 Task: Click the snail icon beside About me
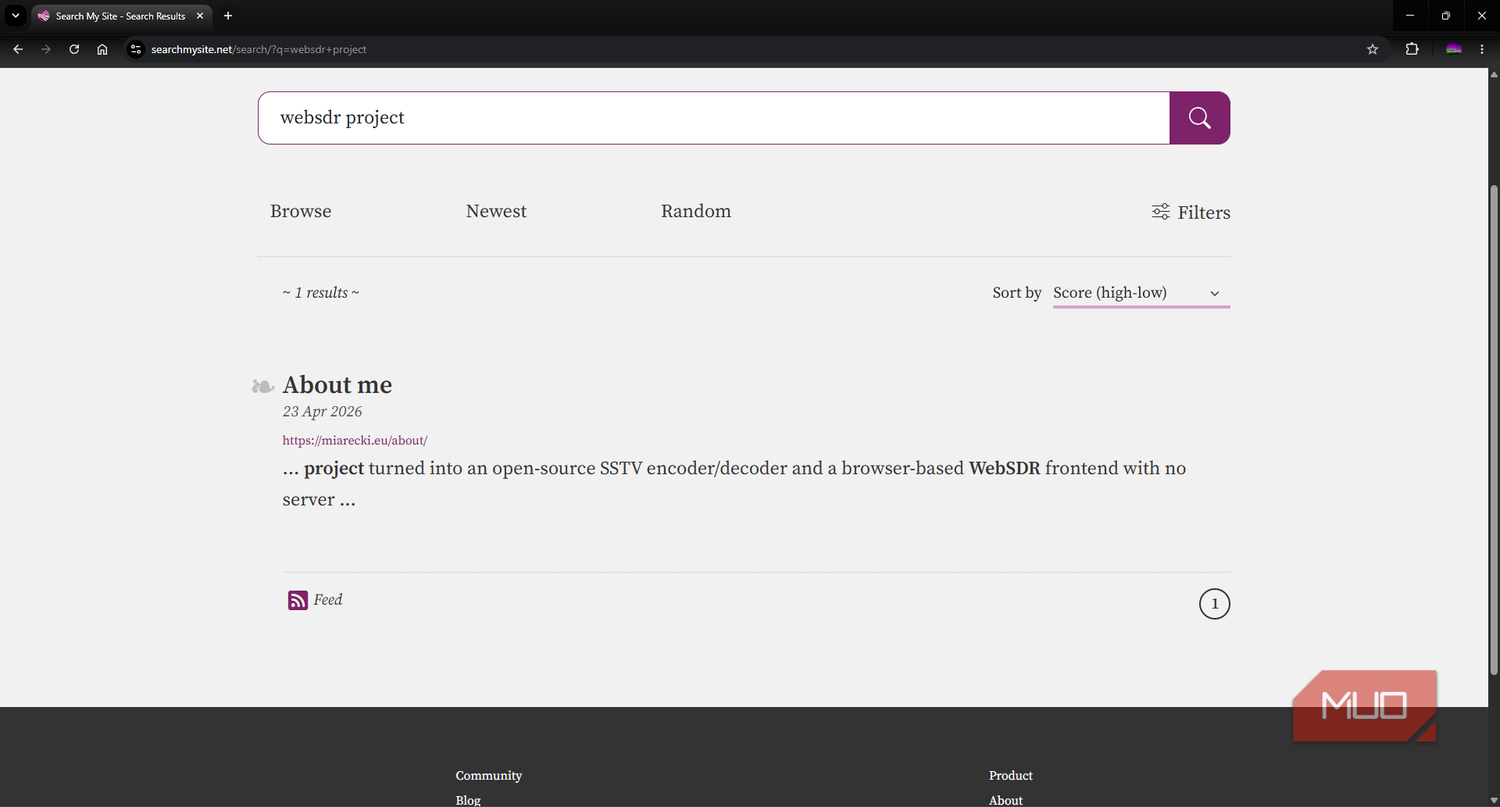pos(263,386)
